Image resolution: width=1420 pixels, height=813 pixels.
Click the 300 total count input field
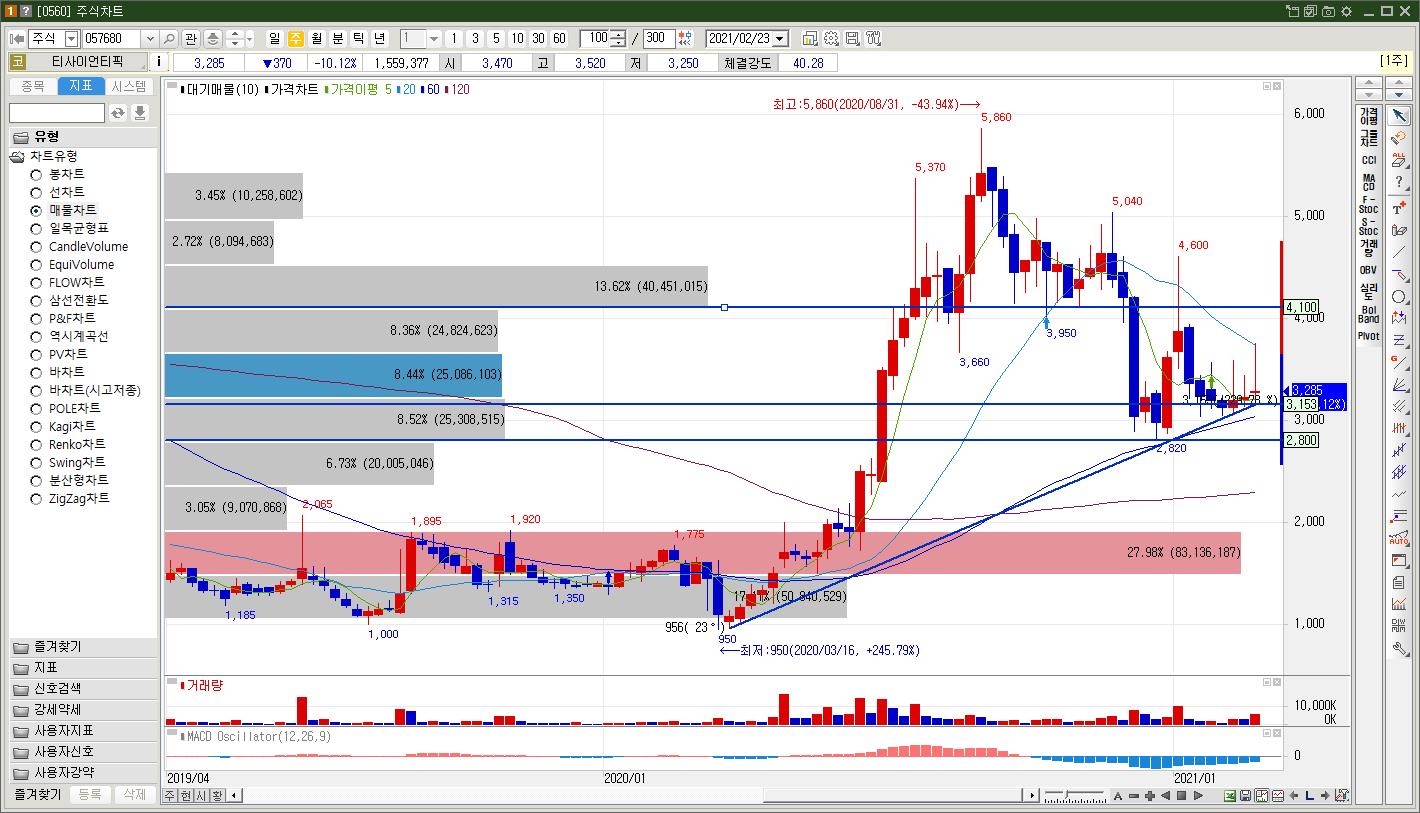coord(659,38)
